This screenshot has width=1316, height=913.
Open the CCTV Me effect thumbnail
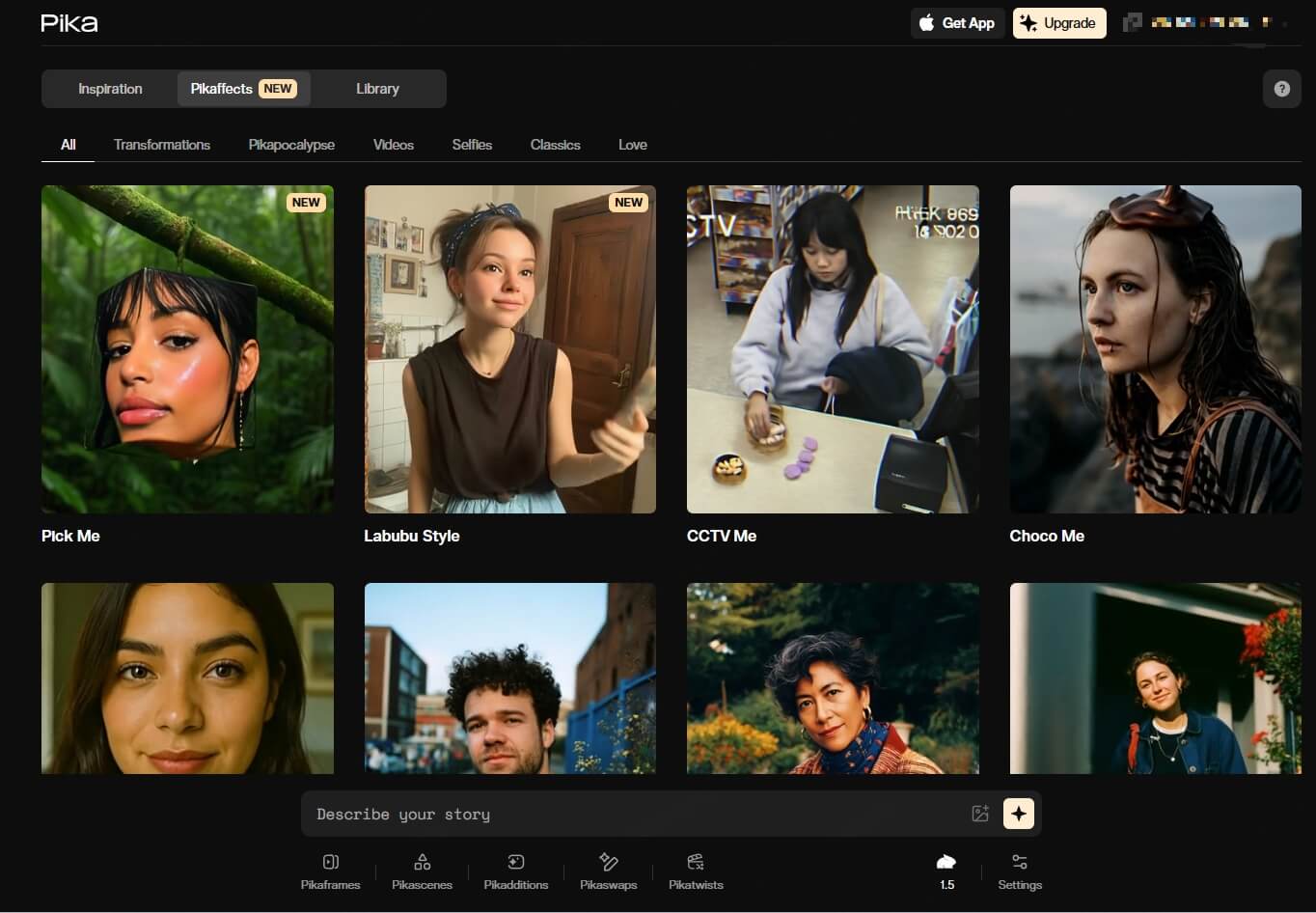[833, 349]
